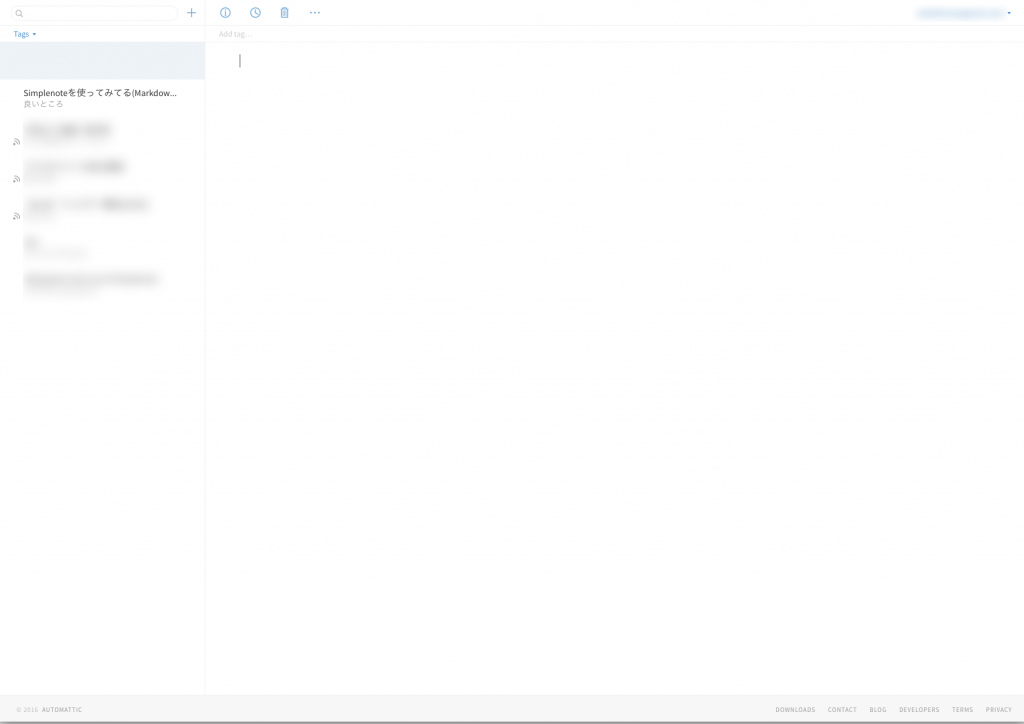The width and height of the screenshot is (1024, 724).
Task: Open the Downloads footer link
Action: 795,710
